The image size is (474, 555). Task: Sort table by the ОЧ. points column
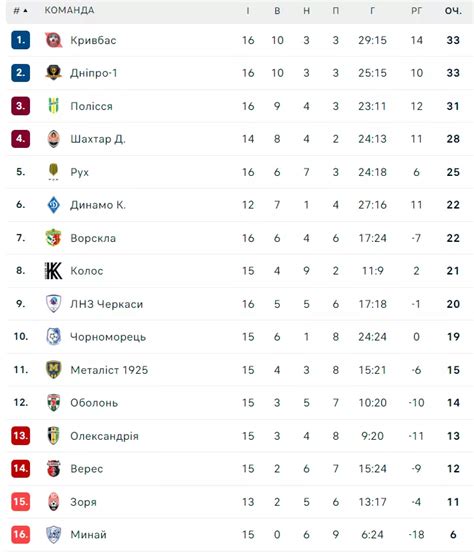pyautogui.click(x=453, y=11)
